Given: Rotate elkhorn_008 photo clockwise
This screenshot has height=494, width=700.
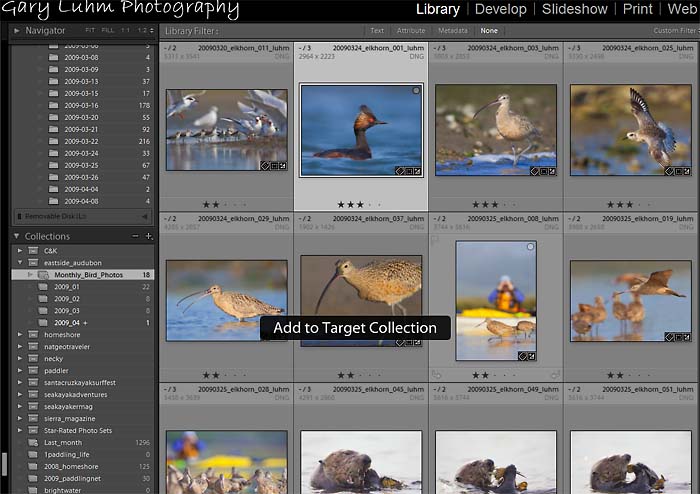Looking at the screenshot, I should tap(555, 375).
